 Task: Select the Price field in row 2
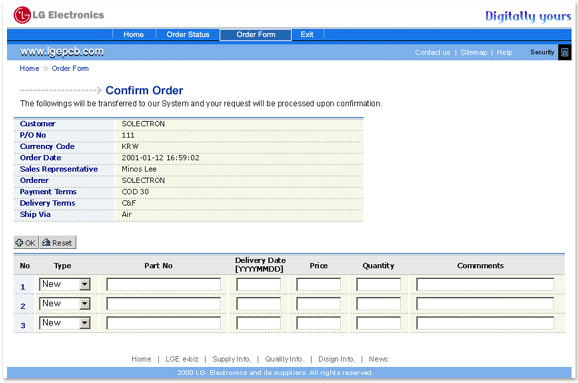(318, 304)
